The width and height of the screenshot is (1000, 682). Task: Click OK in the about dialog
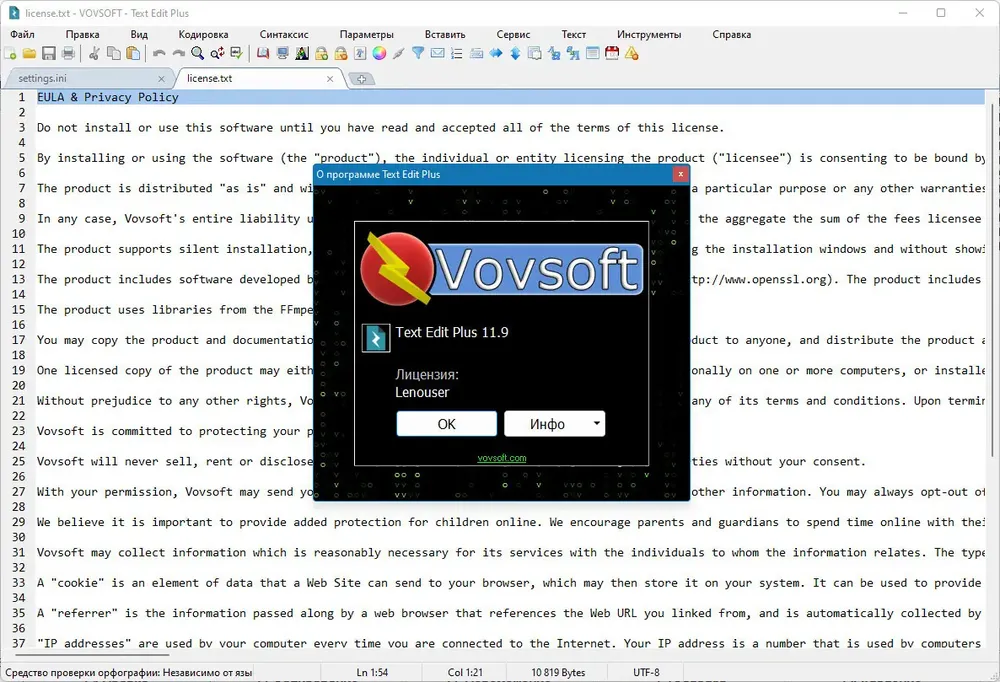[446, 424]
